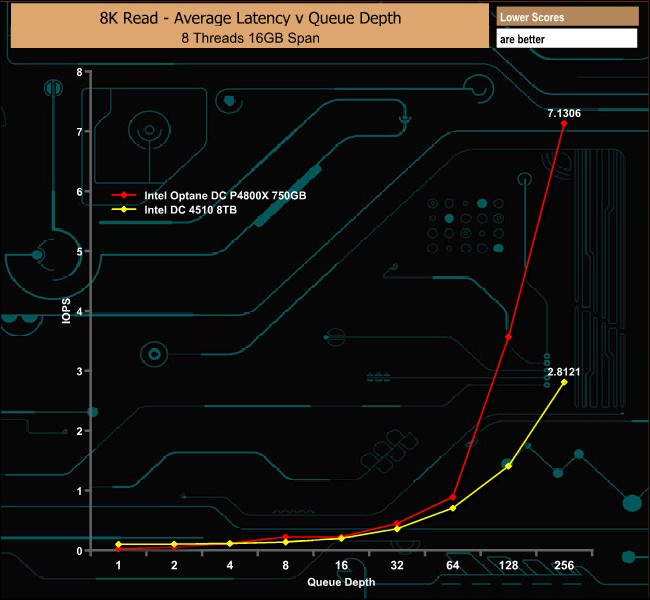Click the yellow data point at queue depth 64

tap(453, 508)
